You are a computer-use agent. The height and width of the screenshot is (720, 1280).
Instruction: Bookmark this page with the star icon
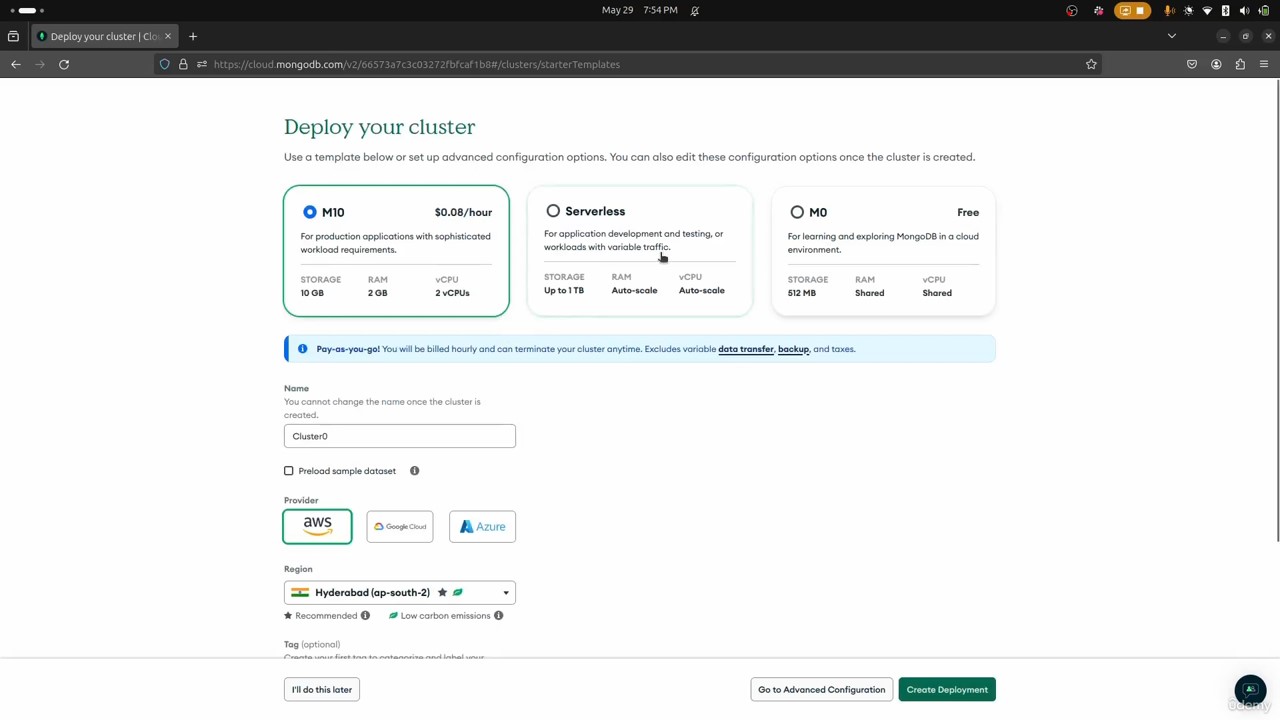click(1091, 64)
